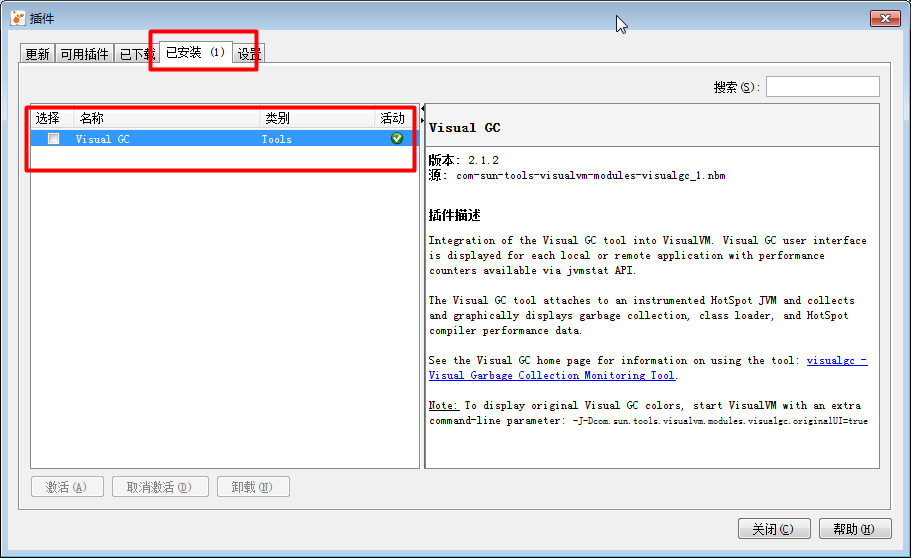Click the Tools category cell
Viewport: 911px width, 558px height.
point(277,139)
